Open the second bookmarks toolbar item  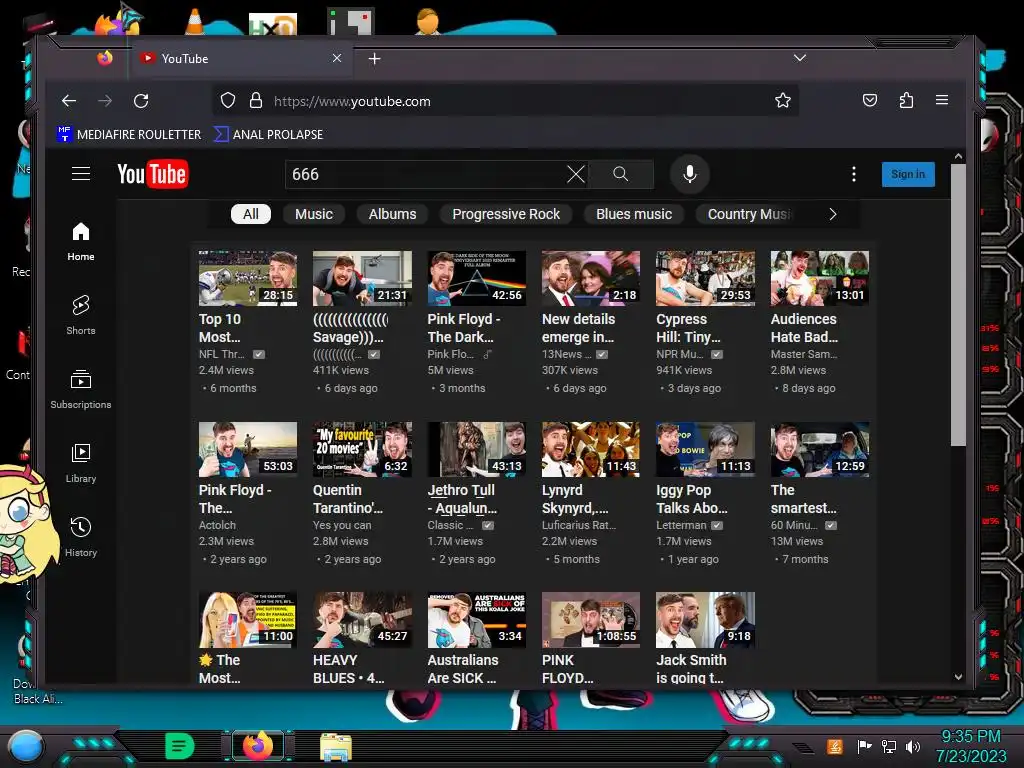point(269,135)
